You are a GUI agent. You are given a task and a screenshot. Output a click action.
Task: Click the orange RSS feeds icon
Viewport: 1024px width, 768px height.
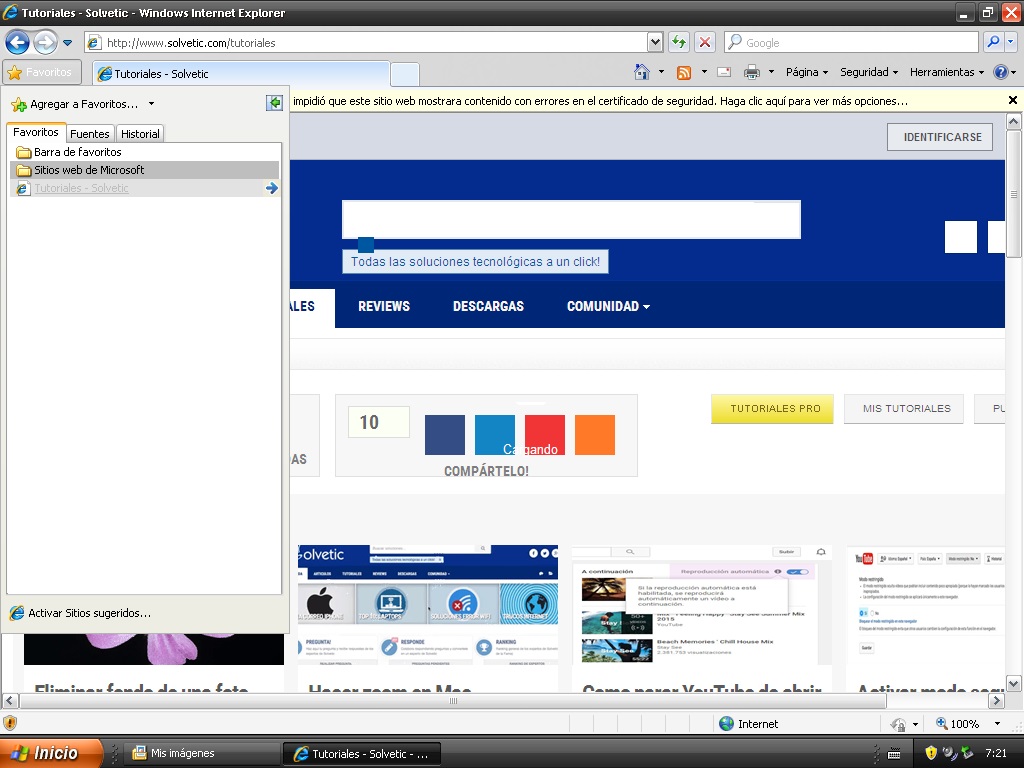click(x=684, y=72)
